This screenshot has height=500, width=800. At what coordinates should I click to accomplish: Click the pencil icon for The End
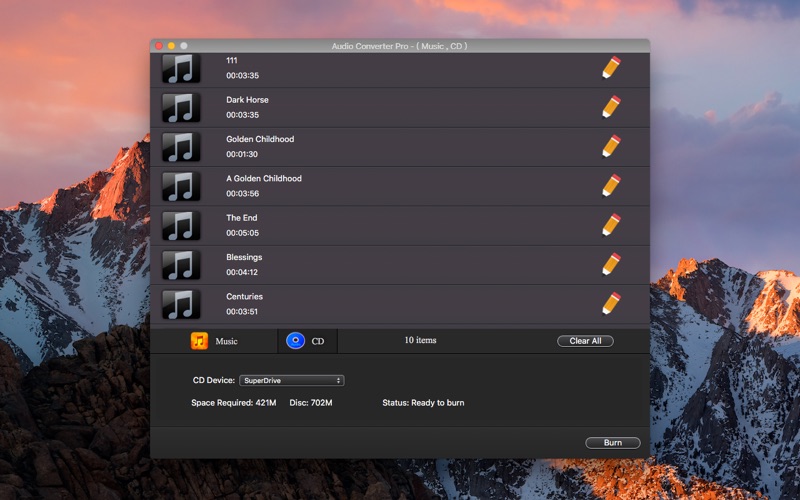click(611, 224)
